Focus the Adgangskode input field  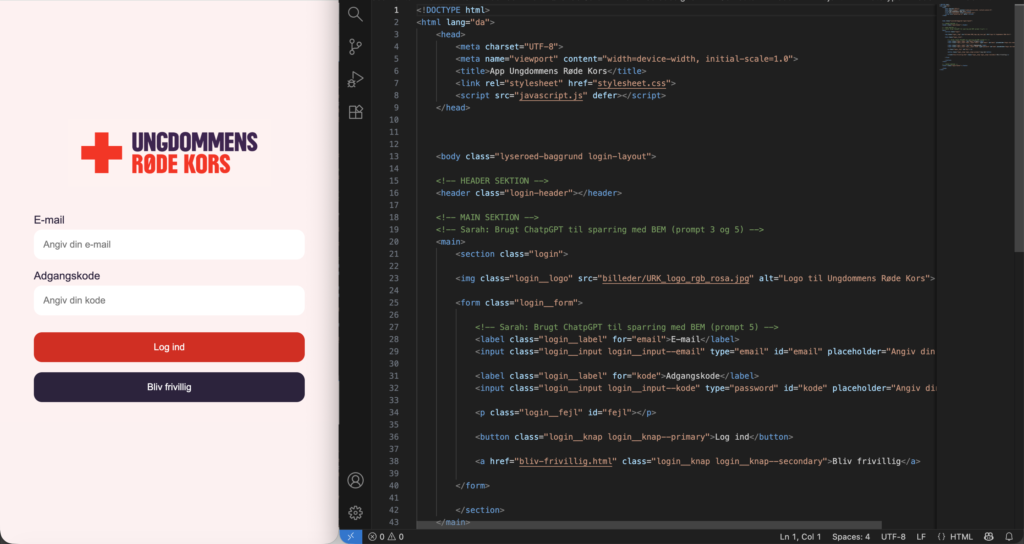point(169,300)
